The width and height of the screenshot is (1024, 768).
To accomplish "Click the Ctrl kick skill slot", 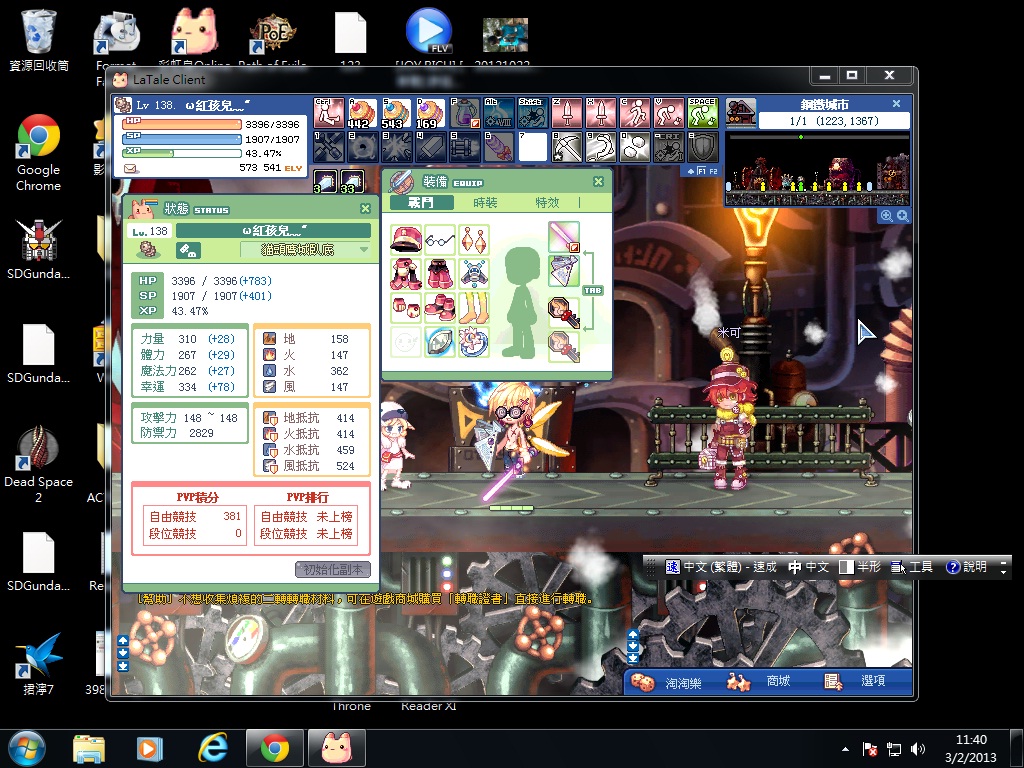I will click(329, 113).
